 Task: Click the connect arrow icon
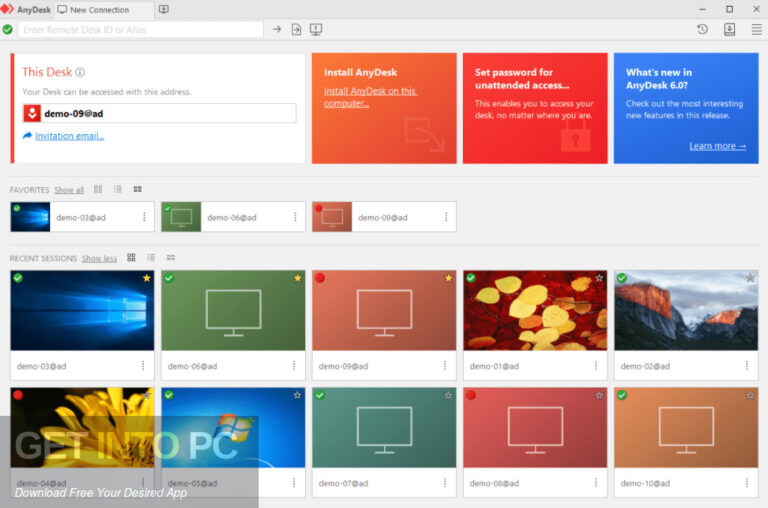click(277, 29)
